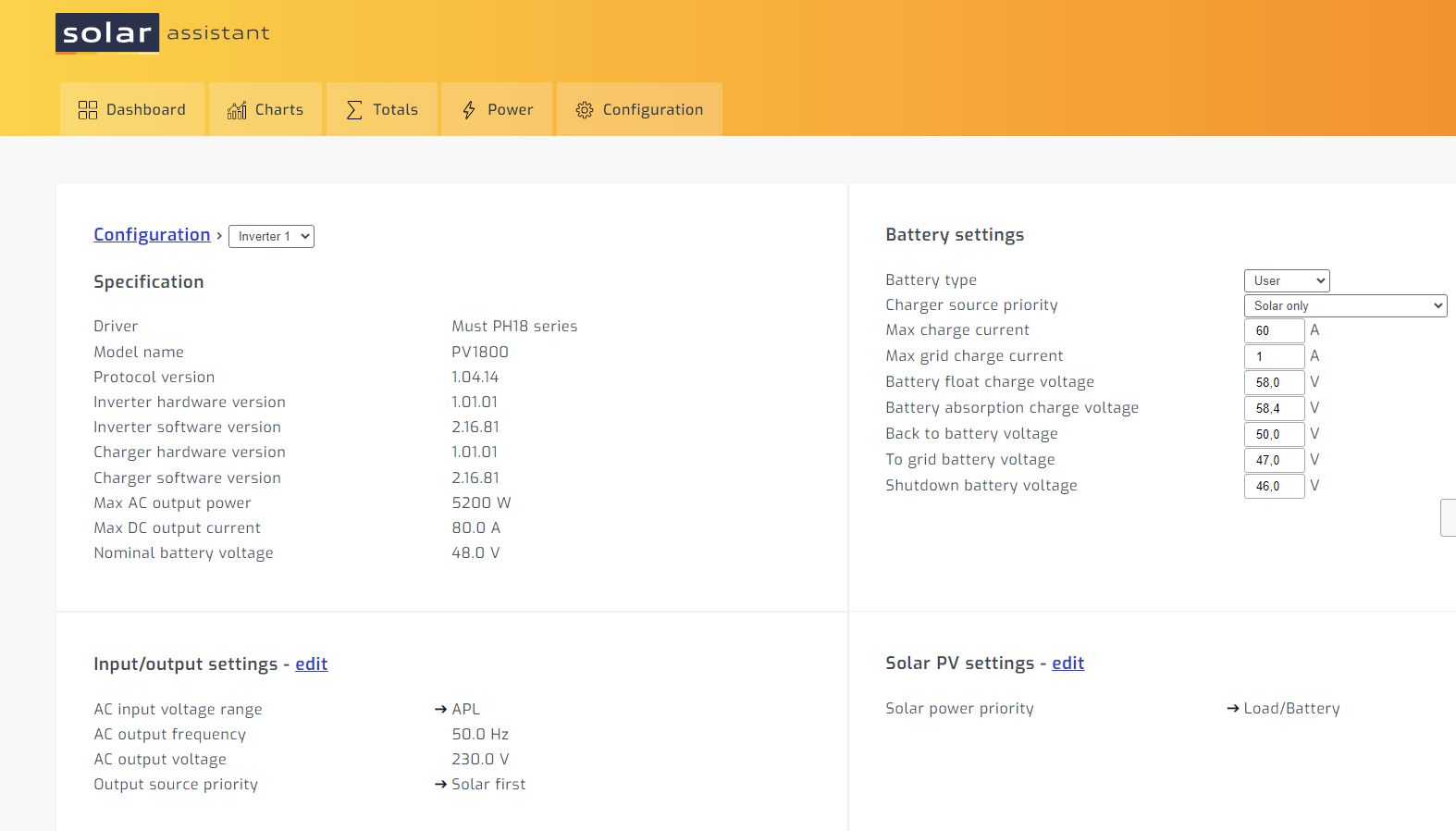Select the Back to battery voltage field
This screenshot has height=831, width=1456.
(1273, 434)
